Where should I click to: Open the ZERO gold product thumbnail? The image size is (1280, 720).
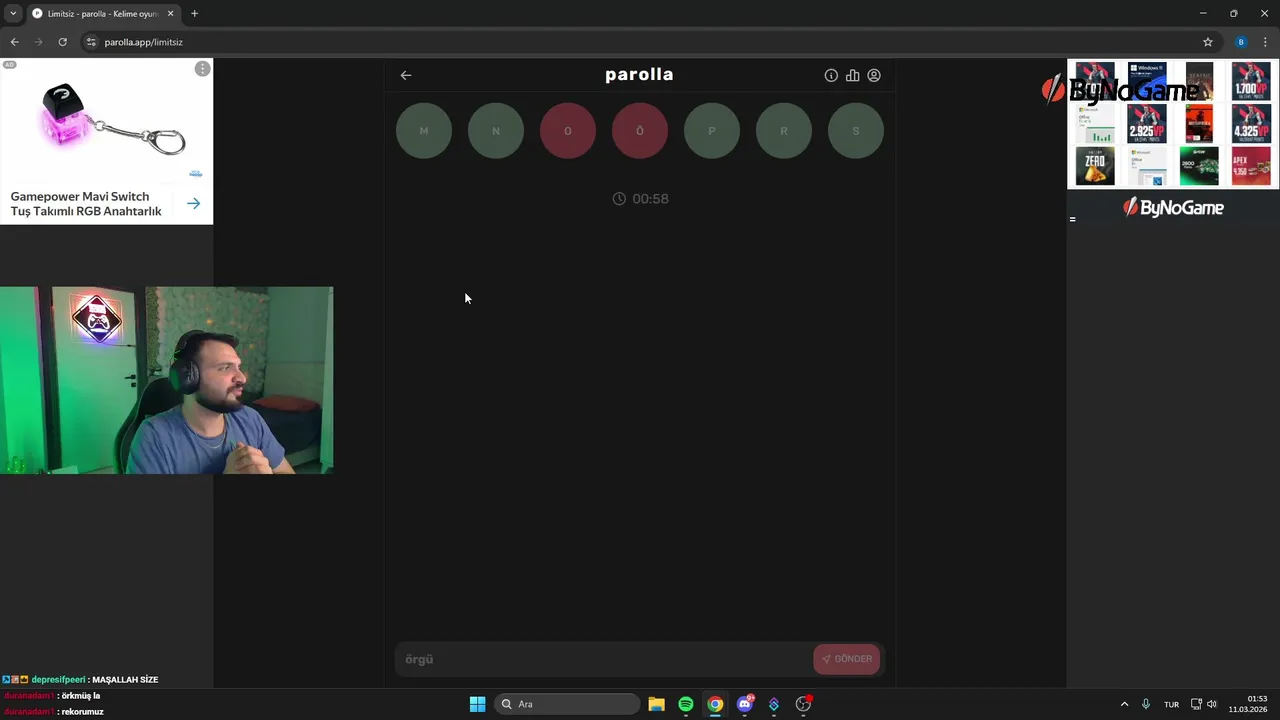[1095, 166]
